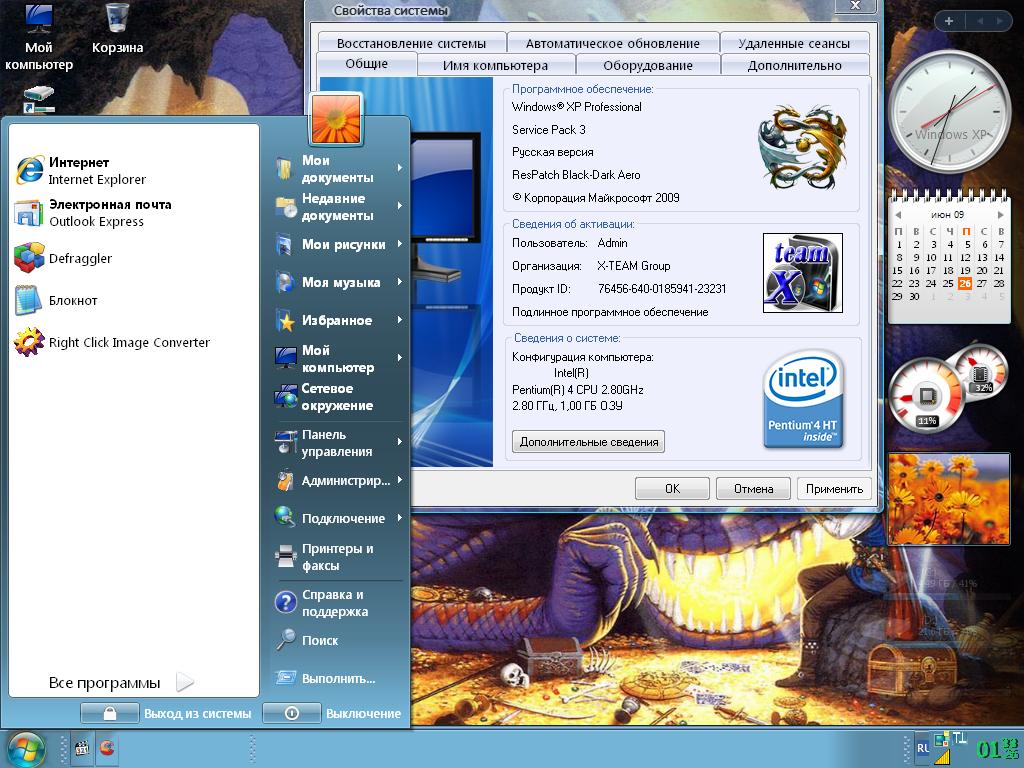Open Справка и поддержка help icon

coord(285,603)
